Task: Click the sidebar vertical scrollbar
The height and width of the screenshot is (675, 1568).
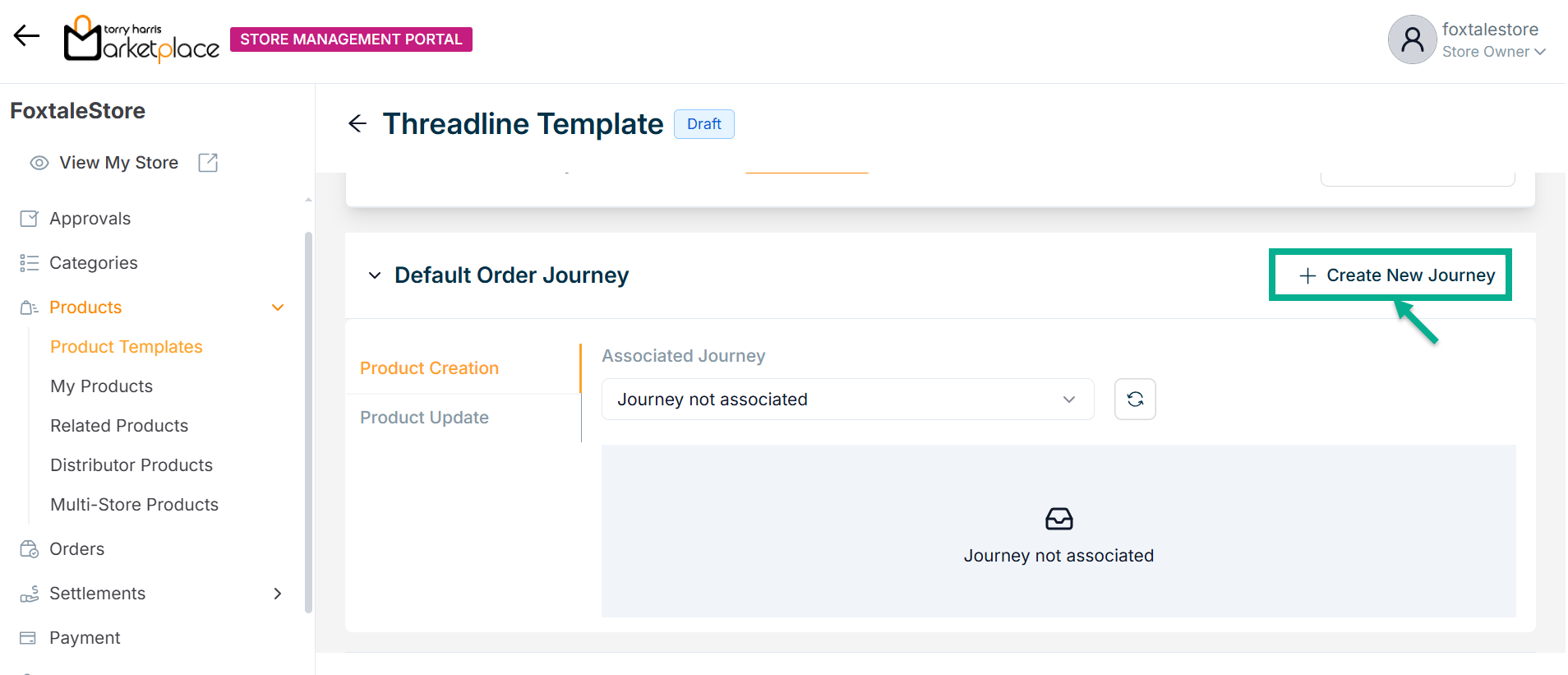Action: [x=308, y=421]
